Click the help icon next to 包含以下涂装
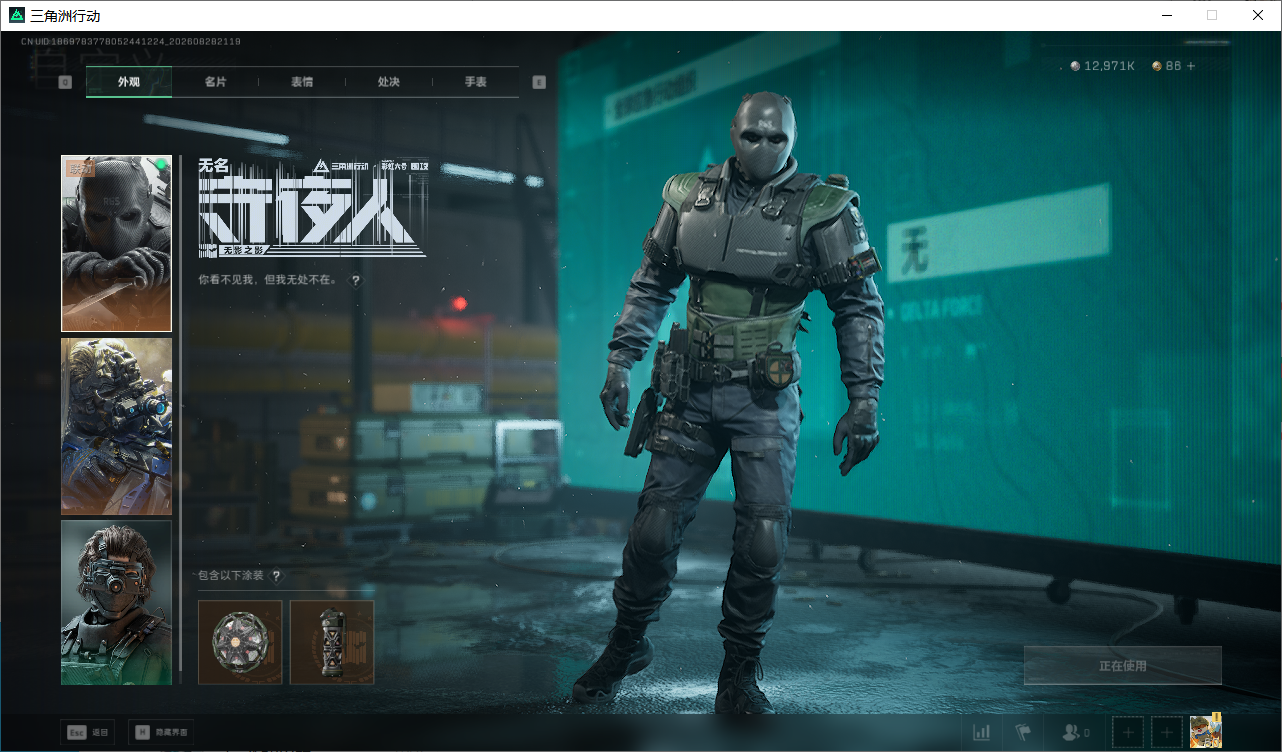The width and height of the screenshot is (1282, 752). click(x=276, y=576)
